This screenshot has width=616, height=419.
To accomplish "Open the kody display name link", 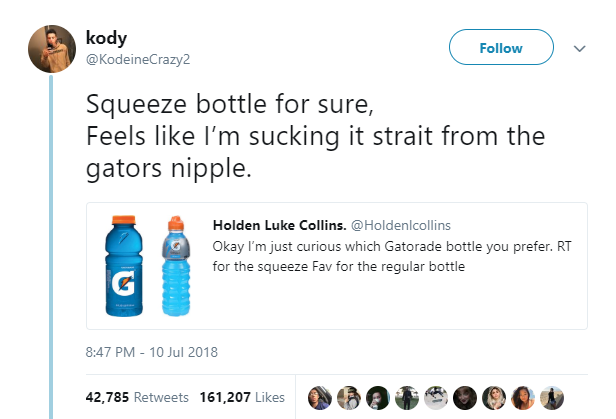I will point(107,36).
